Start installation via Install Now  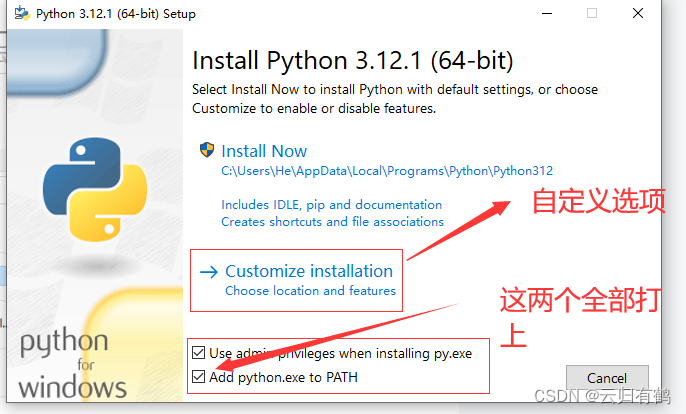(264, 151)
